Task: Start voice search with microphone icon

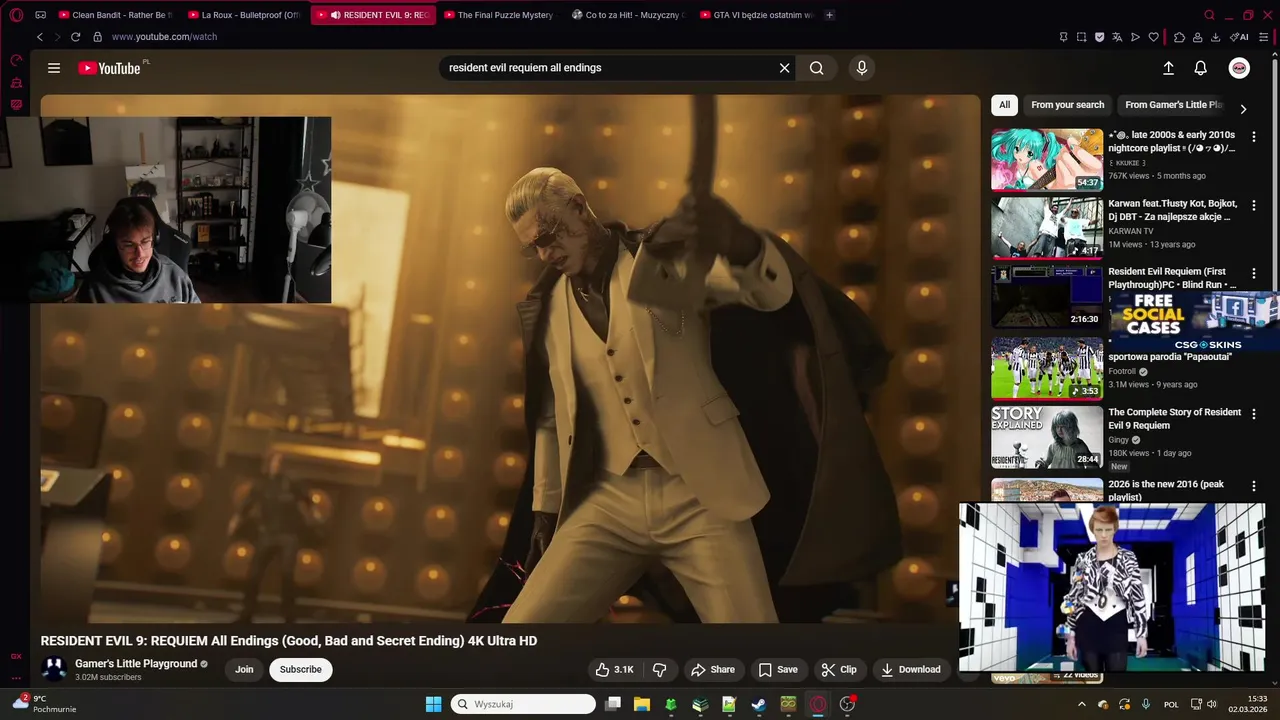Action: (x=862, y=68)
